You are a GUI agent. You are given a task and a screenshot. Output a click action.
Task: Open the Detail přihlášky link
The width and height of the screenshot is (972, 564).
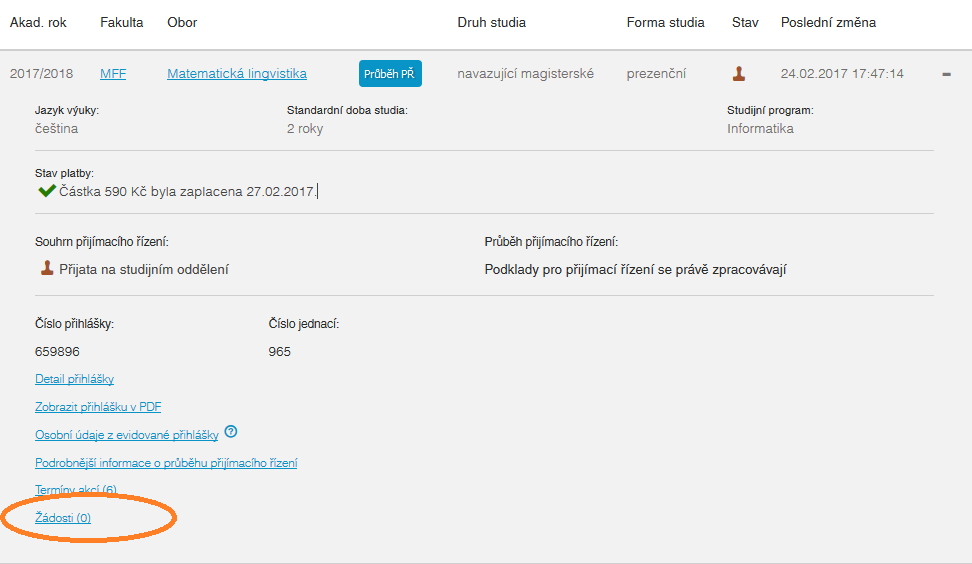click(x=74, y=379)
